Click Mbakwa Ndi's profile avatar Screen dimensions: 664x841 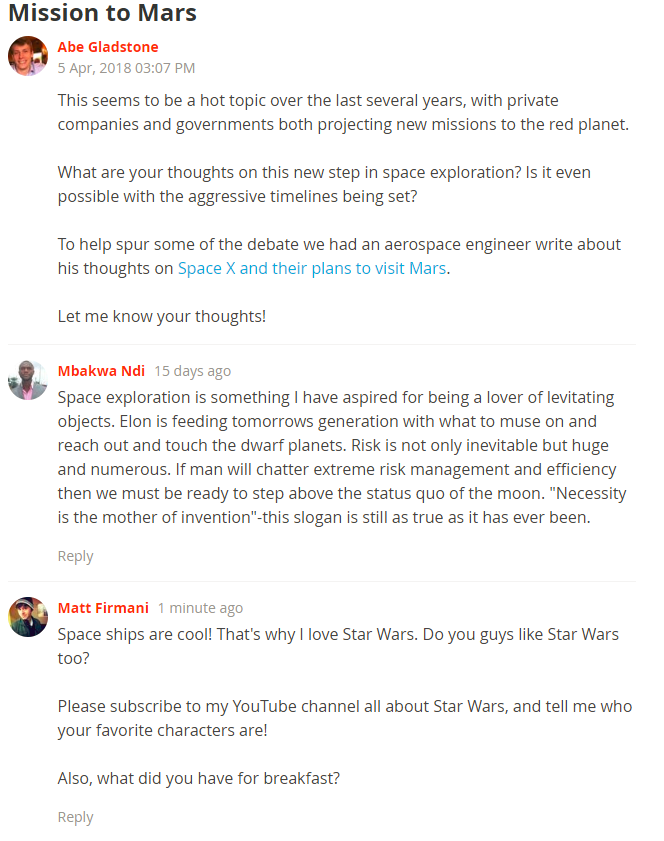[x=28, y=380]
